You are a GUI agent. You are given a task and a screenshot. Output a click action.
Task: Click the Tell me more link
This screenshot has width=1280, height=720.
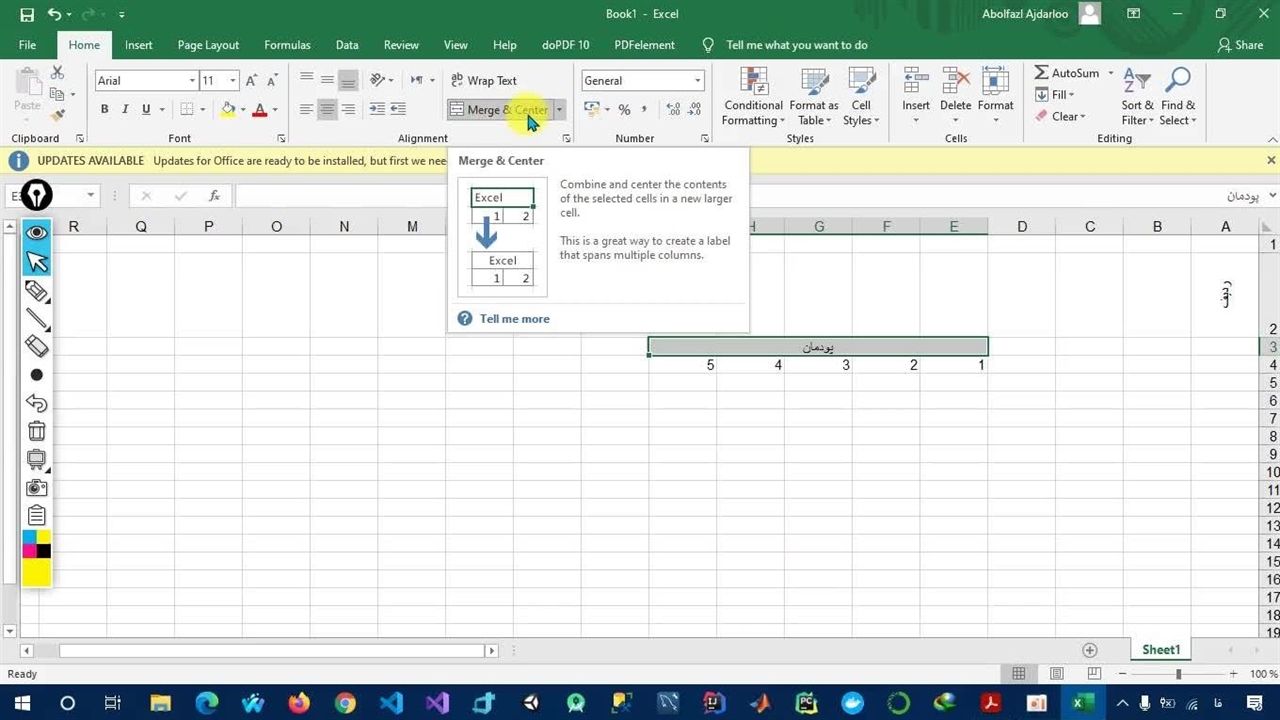coord(514,319)
